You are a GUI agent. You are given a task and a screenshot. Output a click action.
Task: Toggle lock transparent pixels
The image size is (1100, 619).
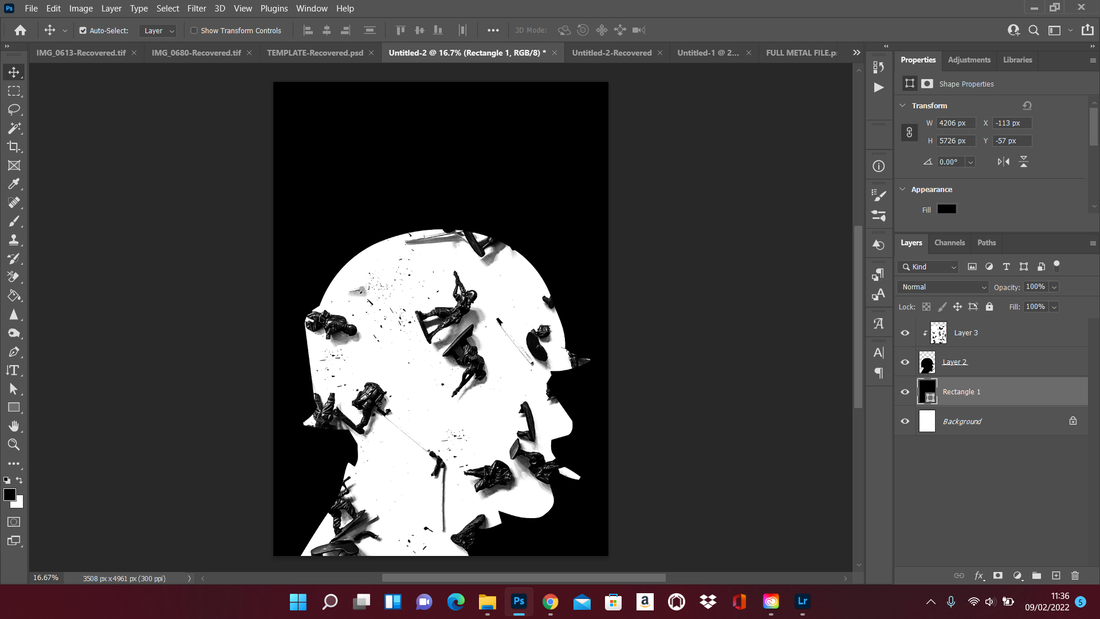click(x=926, y=307)
